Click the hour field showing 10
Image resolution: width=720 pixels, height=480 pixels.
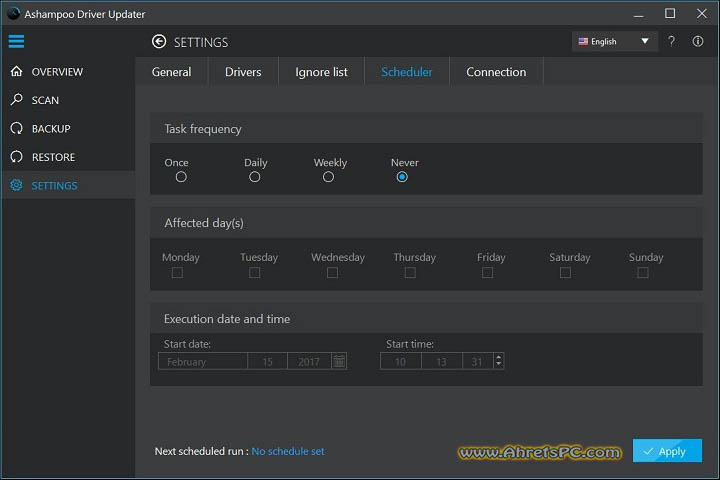[x=400, y=361]
